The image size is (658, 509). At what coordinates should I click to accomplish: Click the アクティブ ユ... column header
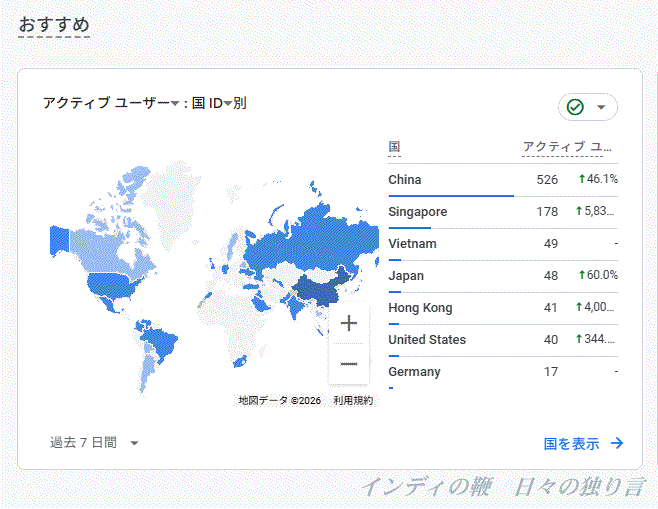tap(567, 147)
